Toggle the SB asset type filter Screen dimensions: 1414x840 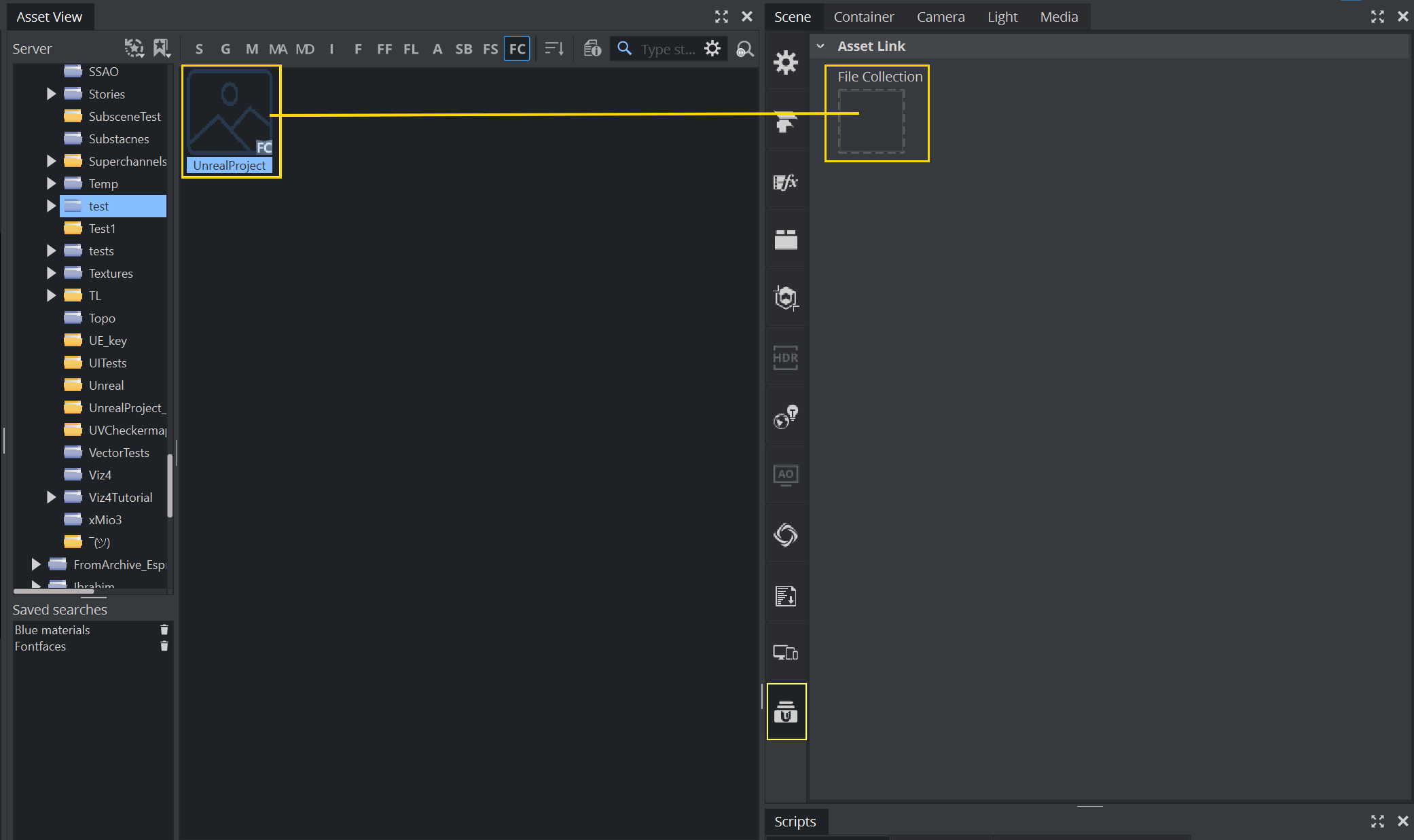(463, 49)
